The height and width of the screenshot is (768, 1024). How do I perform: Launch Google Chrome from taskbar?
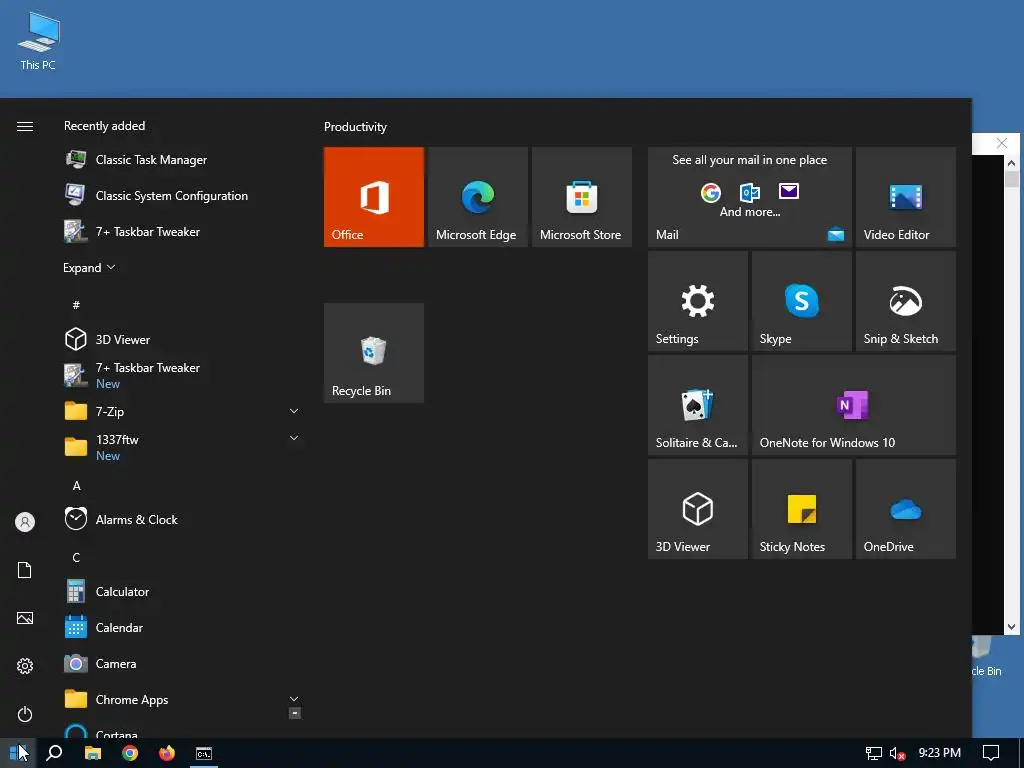[130, 753]
